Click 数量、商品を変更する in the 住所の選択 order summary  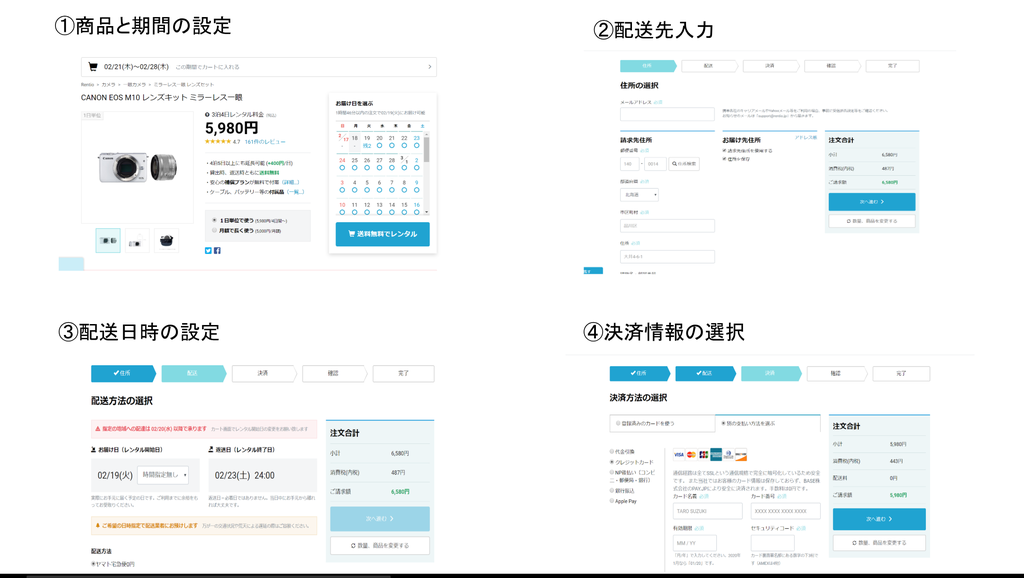point(872,221)
